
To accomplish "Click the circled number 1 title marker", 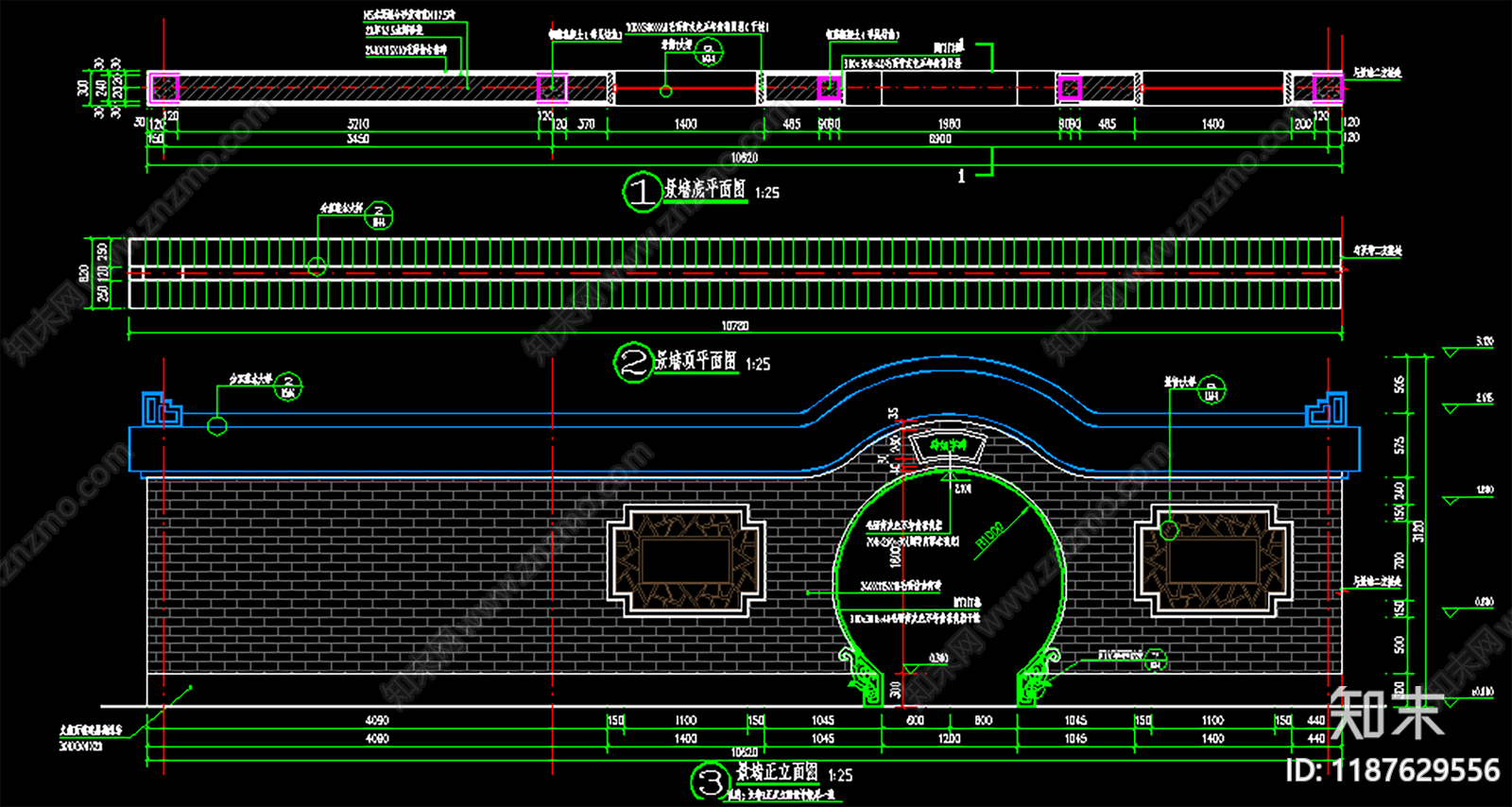I will coord(641,191).
